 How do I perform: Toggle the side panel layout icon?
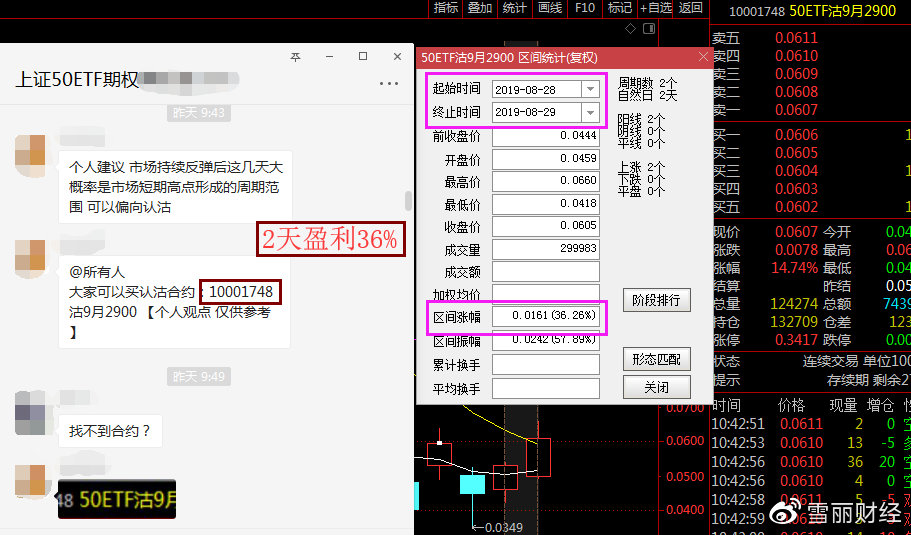point(649,28)
